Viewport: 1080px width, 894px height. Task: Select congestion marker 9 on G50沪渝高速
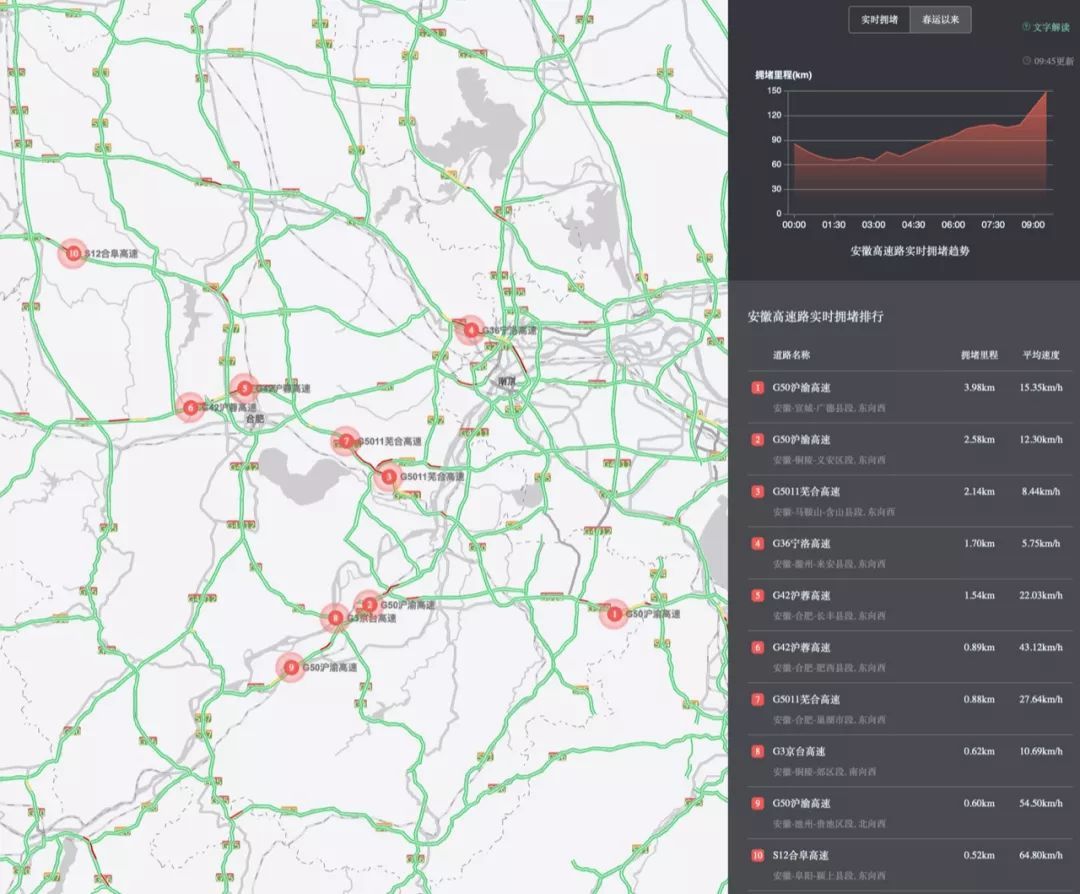point(290,667)
